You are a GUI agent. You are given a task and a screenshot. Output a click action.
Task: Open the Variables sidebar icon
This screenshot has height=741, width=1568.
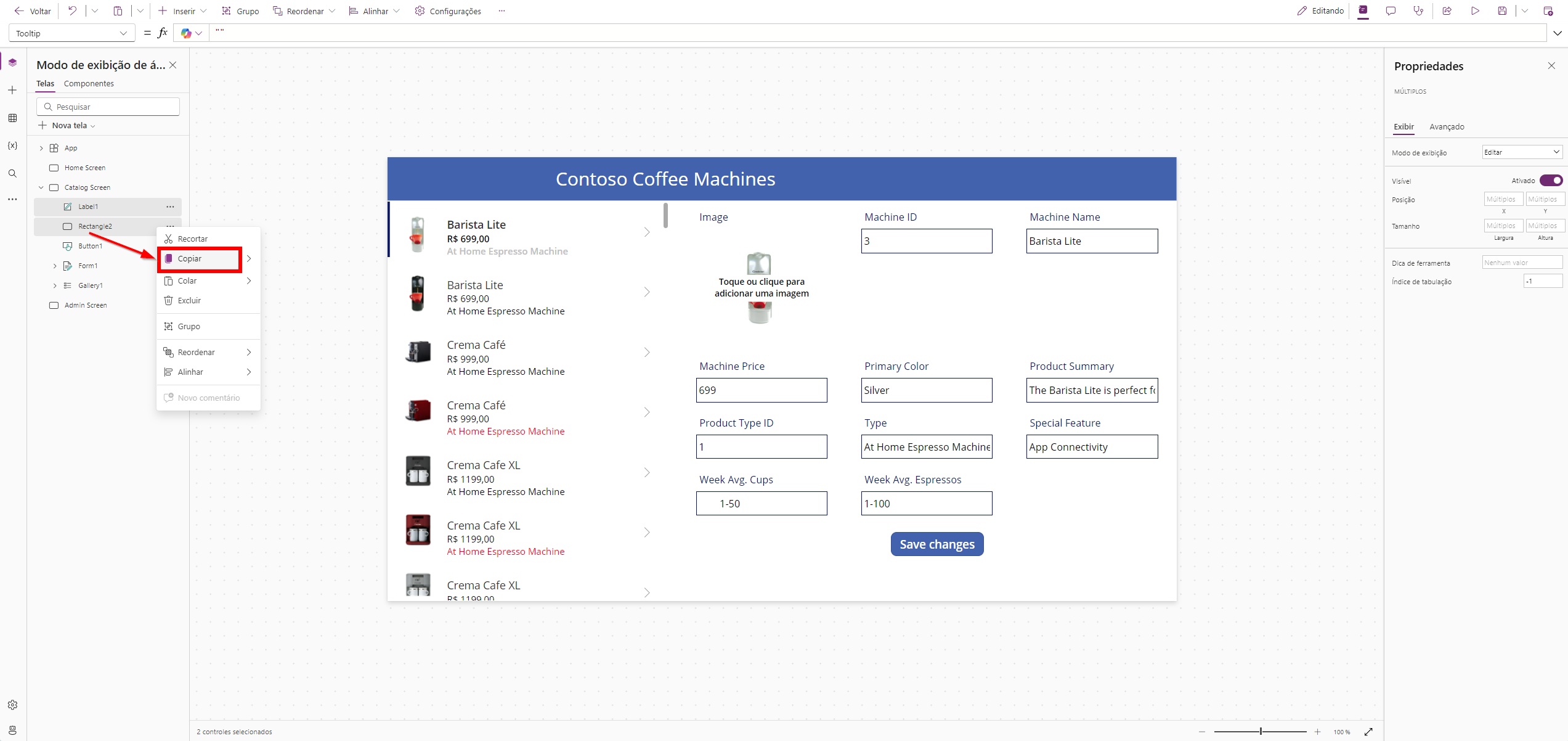pos(12,145)
